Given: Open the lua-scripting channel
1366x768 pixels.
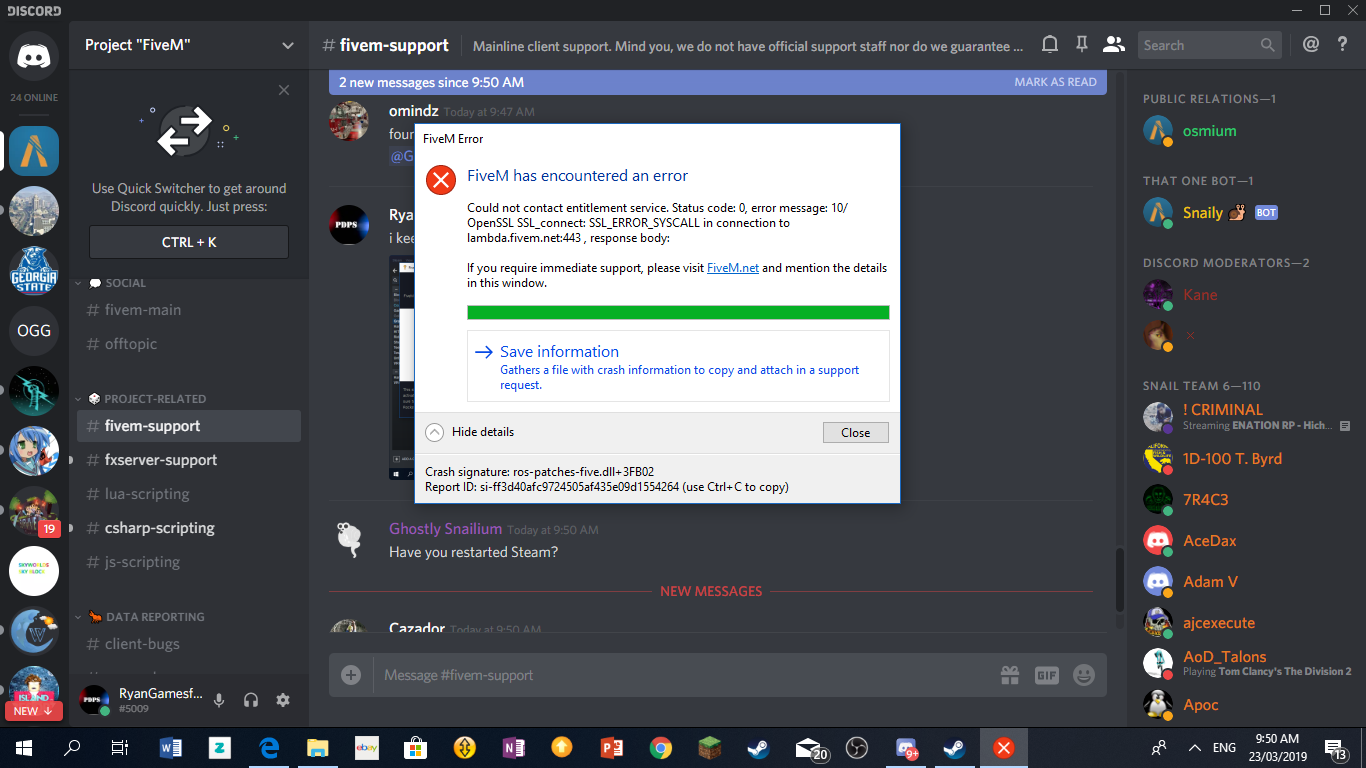Looking at the screenshot, I should click(189, 494).
